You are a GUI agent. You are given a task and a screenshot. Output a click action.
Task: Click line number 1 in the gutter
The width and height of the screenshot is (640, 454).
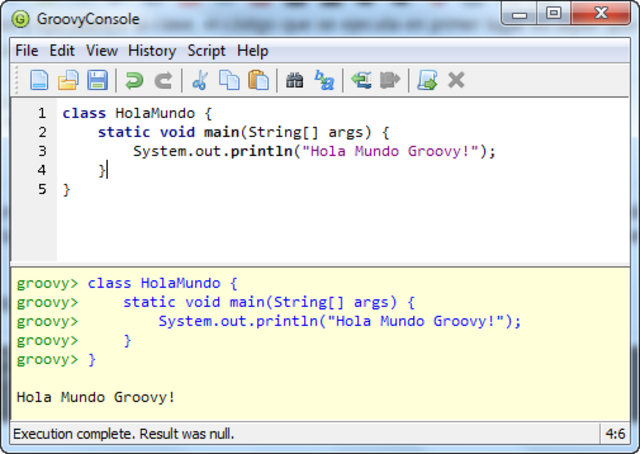click(x=42, y=113)
